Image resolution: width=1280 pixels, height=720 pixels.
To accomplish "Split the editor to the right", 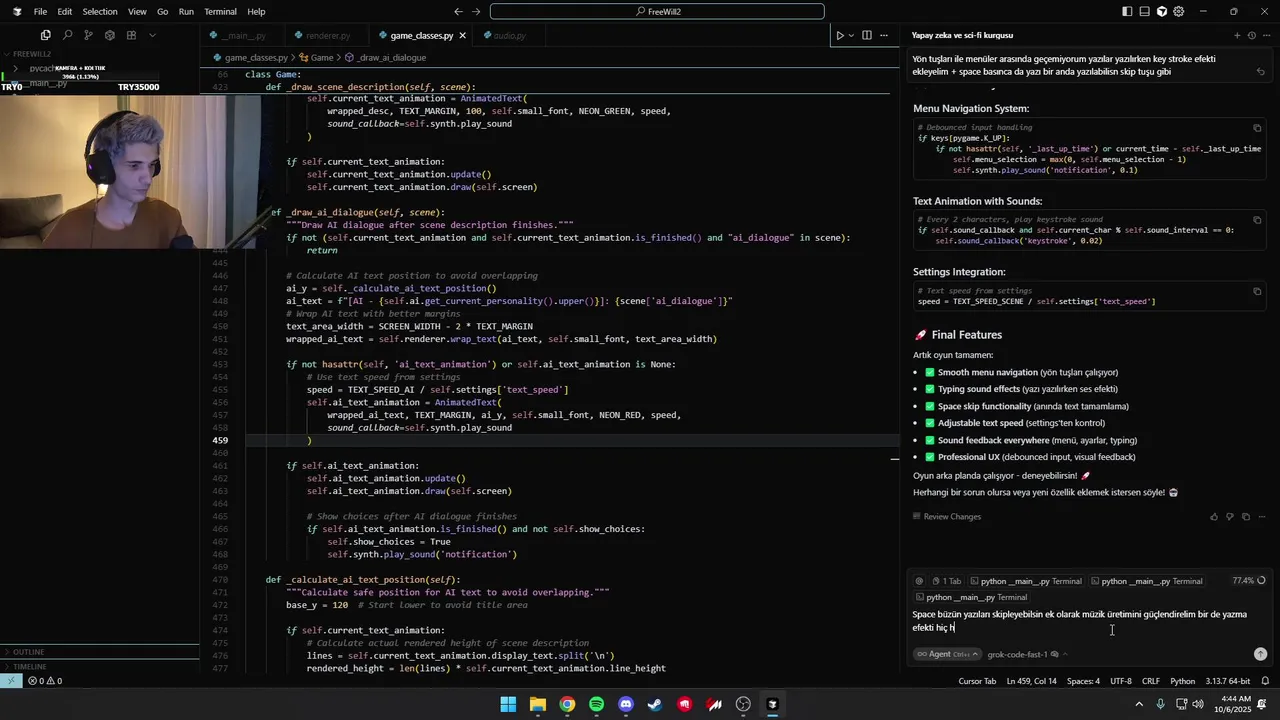I will click(867, 35).
